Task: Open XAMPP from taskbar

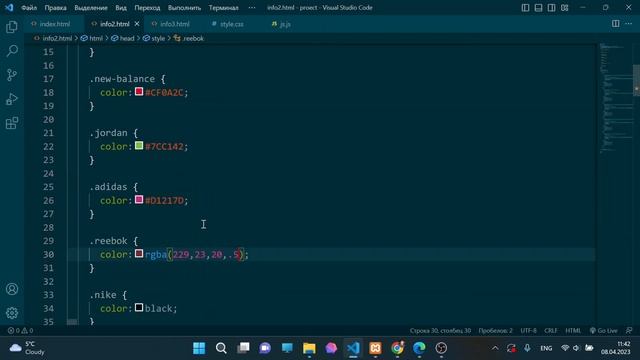Action: 375,348
